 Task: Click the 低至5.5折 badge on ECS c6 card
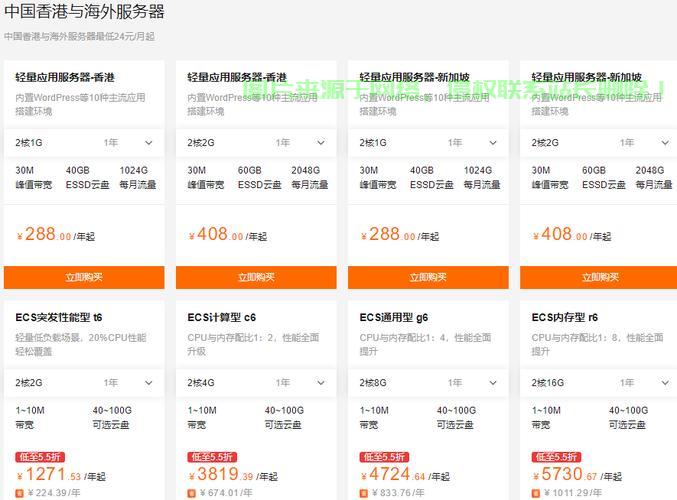tap(212, 457)
